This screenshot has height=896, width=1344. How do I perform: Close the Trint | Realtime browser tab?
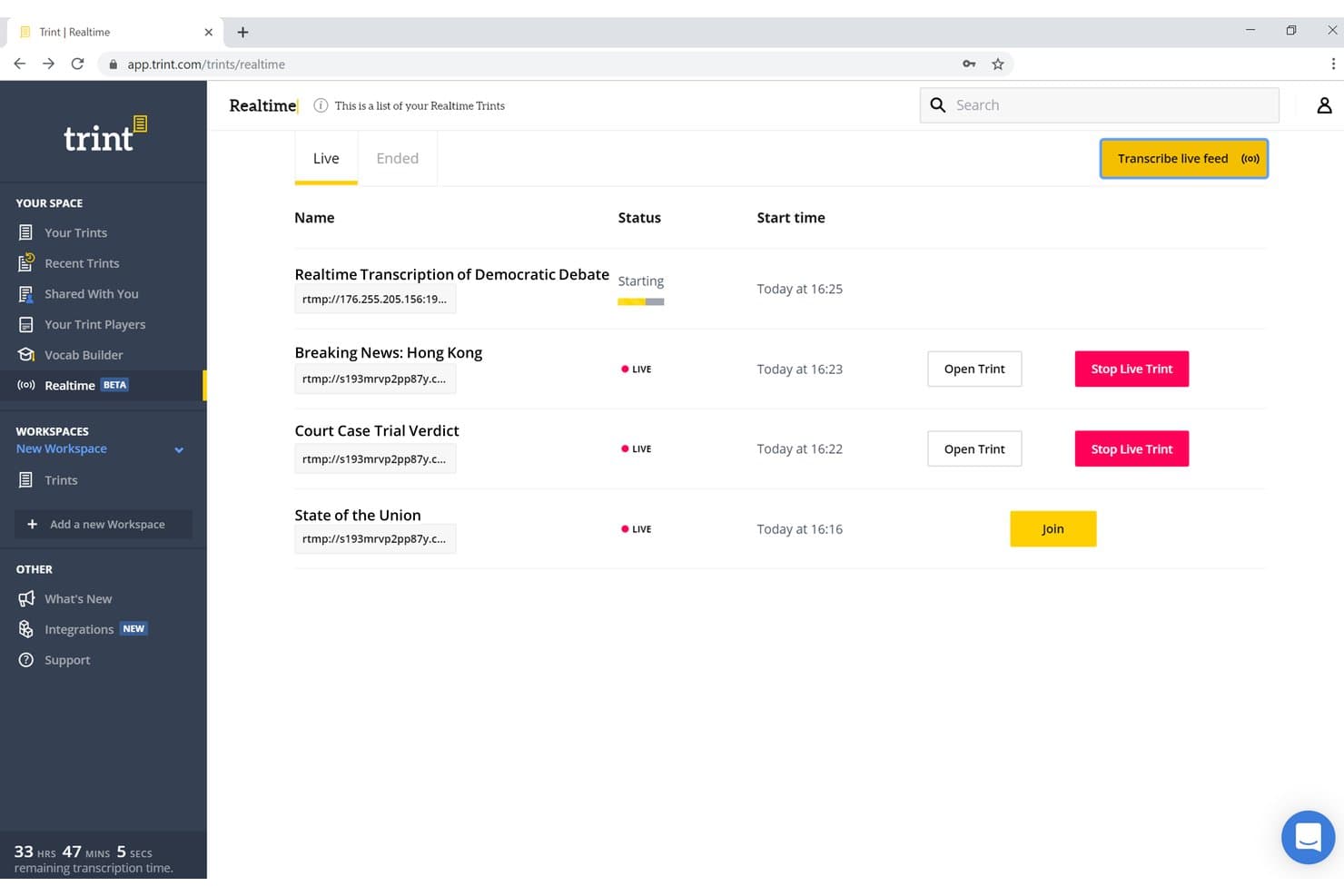tap(209, 32)
